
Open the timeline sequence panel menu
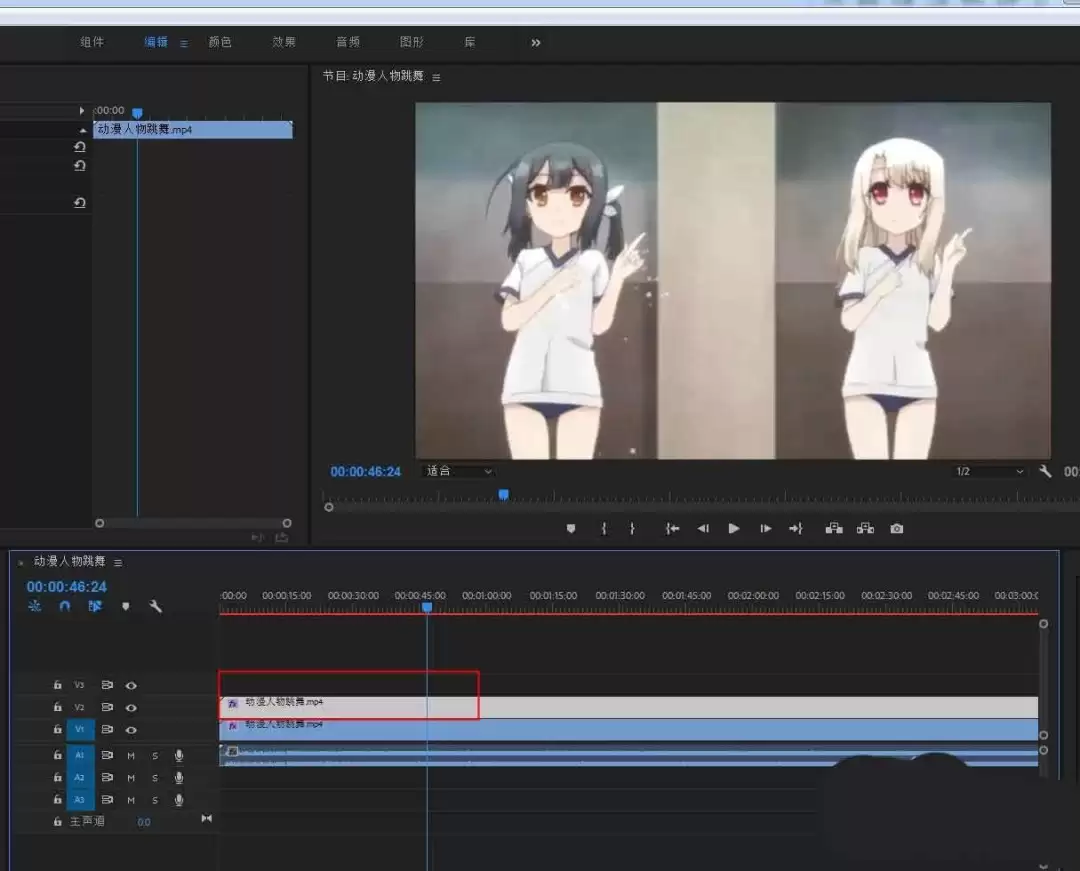click(118, 563)
